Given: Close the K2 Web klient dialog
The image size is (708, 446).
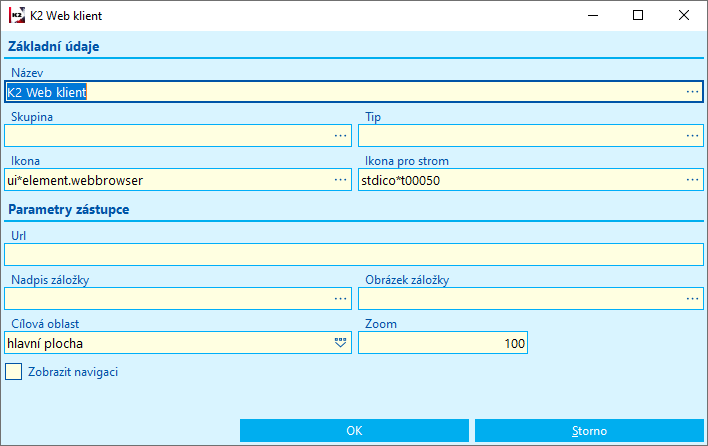Looking at the screenshot, I should 684,15.
